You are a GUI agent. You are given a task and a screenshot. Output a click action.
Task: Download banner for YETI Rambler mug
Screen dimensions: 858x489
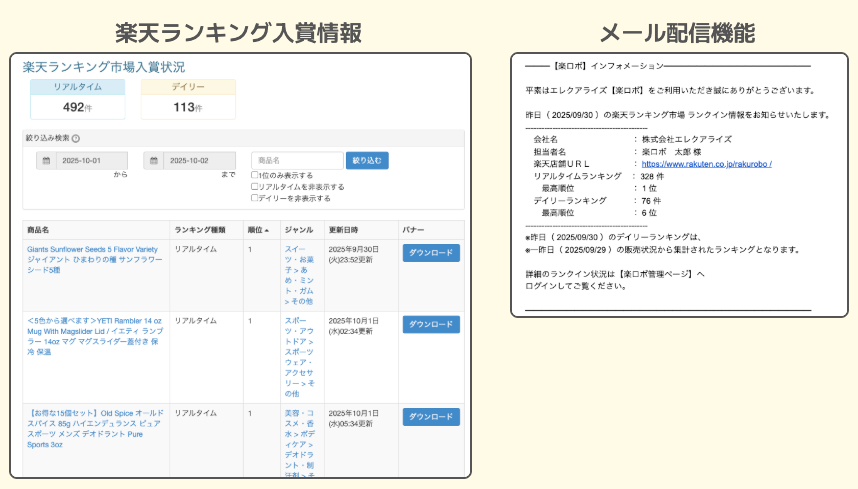pos(431,325)
